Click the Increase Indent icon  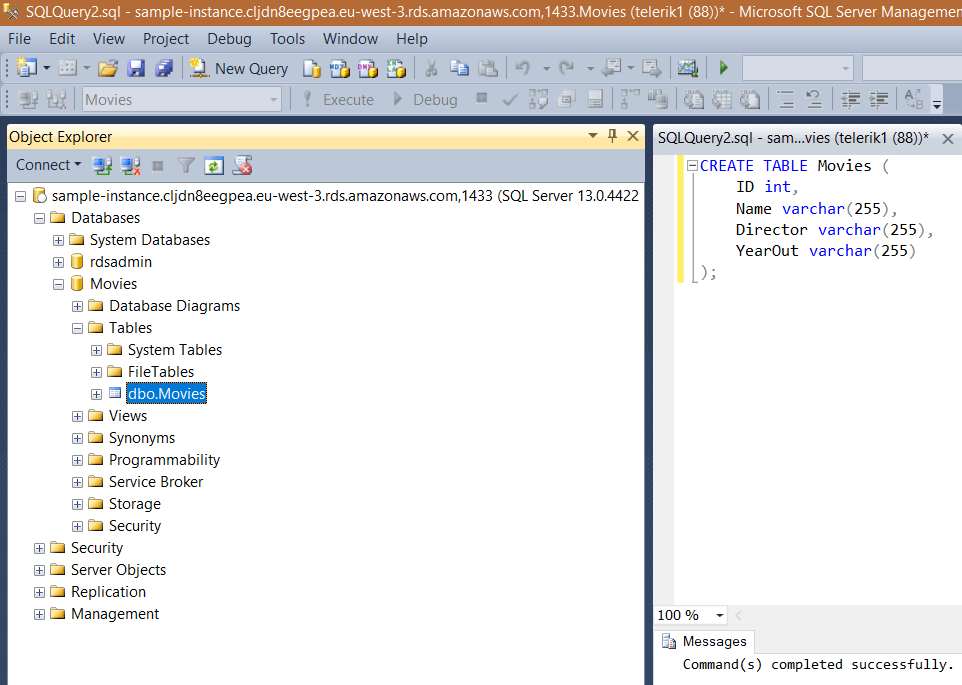[x=879, y=99]
